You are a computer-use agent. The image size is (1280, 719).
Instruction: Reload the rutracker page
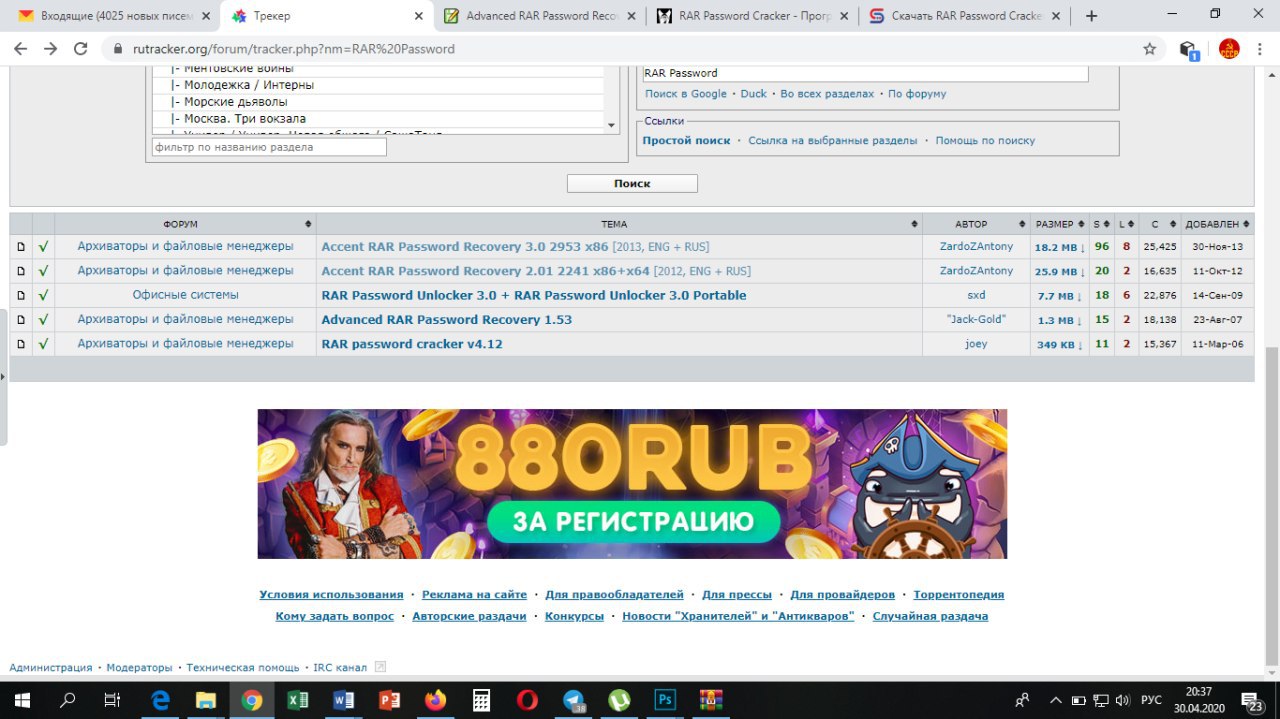pyautogui.click(x=82, y=49)
